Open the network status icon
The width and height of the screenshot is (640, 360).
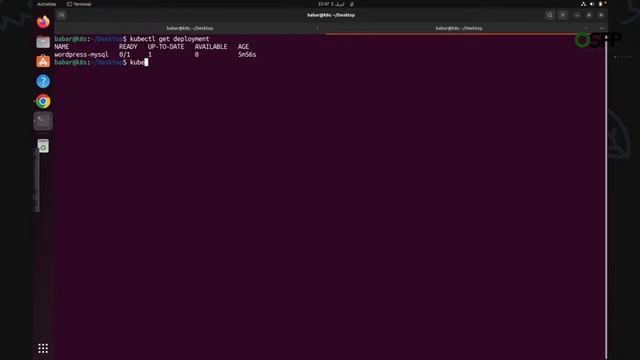point(583,4)
